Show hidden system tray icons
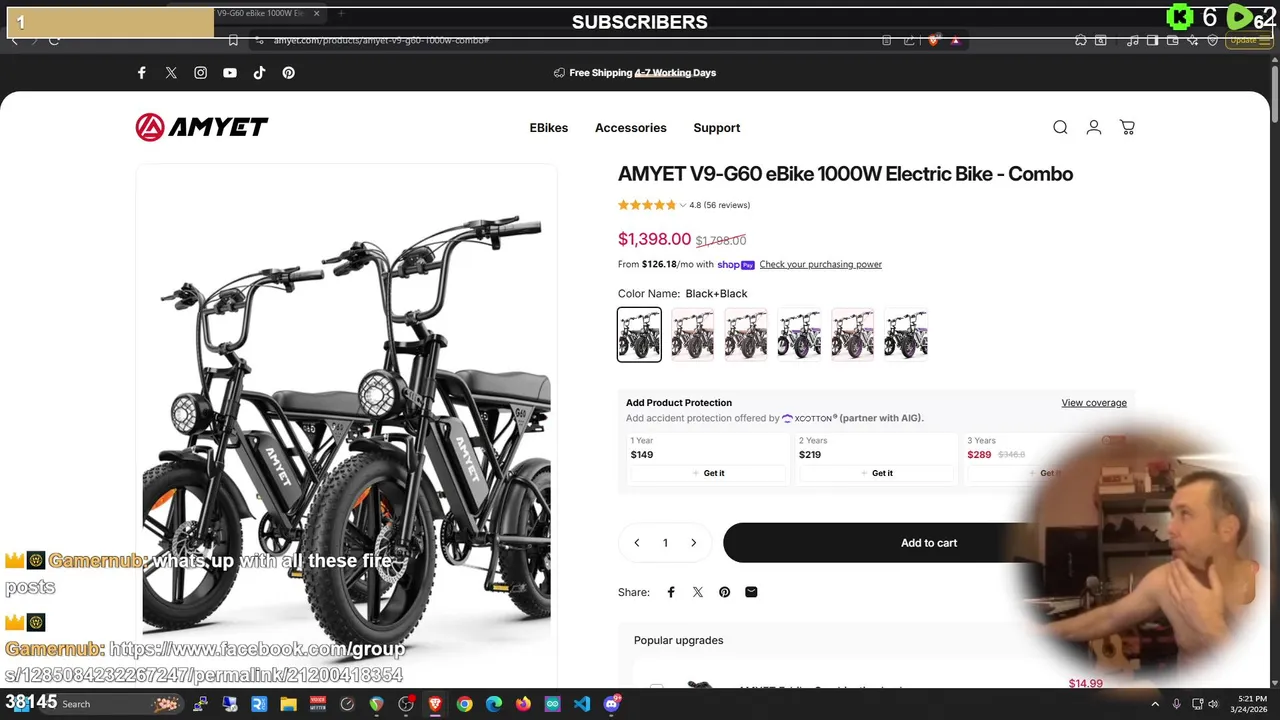This screenshot has width=1280, height=720. 1155,704
